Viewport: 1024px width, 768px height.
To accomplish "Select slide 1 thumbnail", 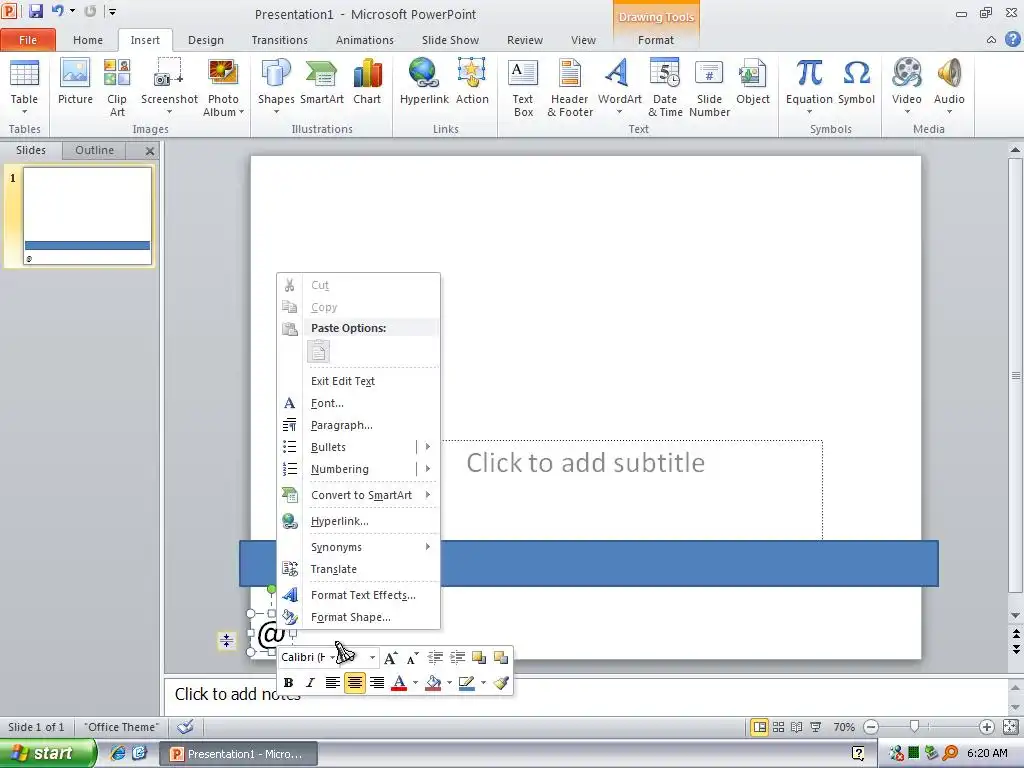I will 88,216.
